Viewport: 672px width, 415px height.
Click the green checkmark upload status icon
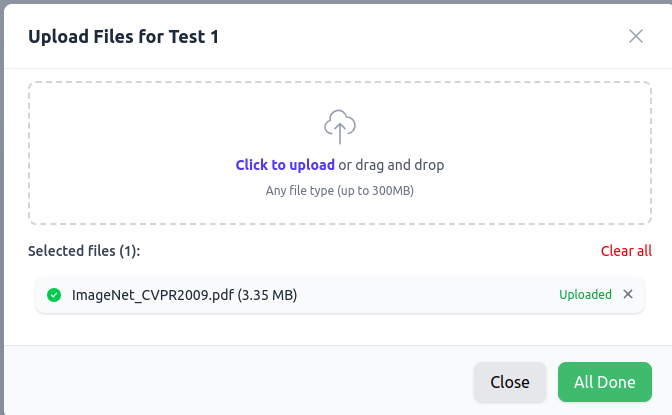coord(54,295)
